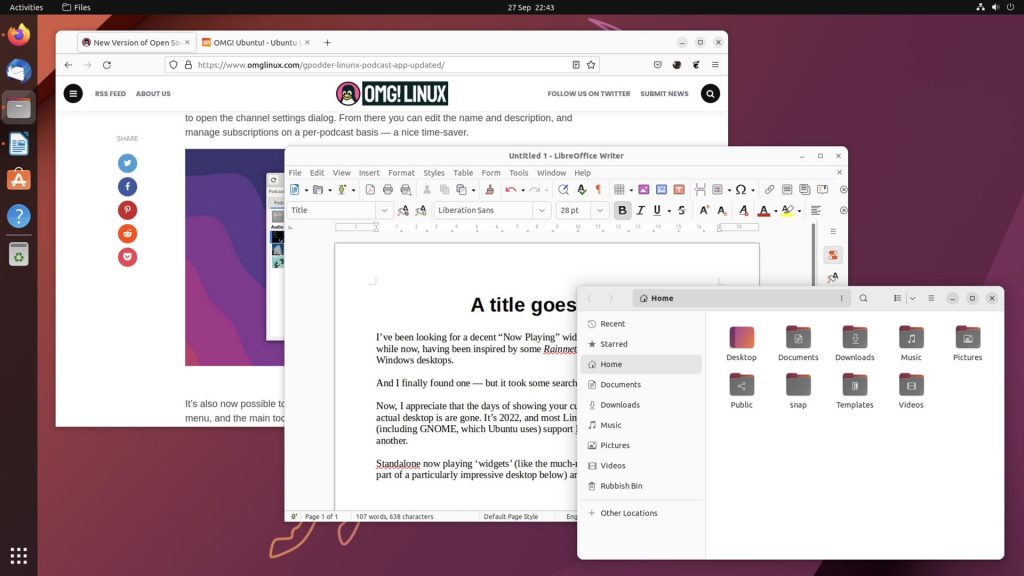Open view options chevron in Files header
Viewport: 1024px width, 576px height.
[x=912, y=298]
